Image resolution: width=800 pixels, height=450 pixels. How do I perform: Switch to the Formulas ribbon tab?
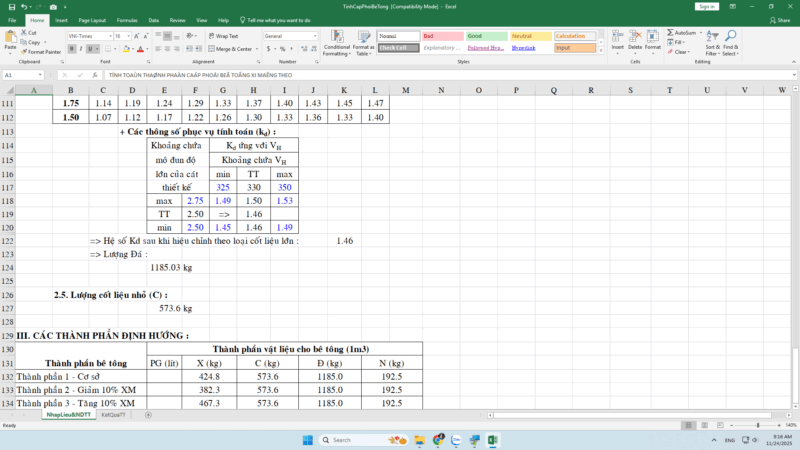pos(127,19)
